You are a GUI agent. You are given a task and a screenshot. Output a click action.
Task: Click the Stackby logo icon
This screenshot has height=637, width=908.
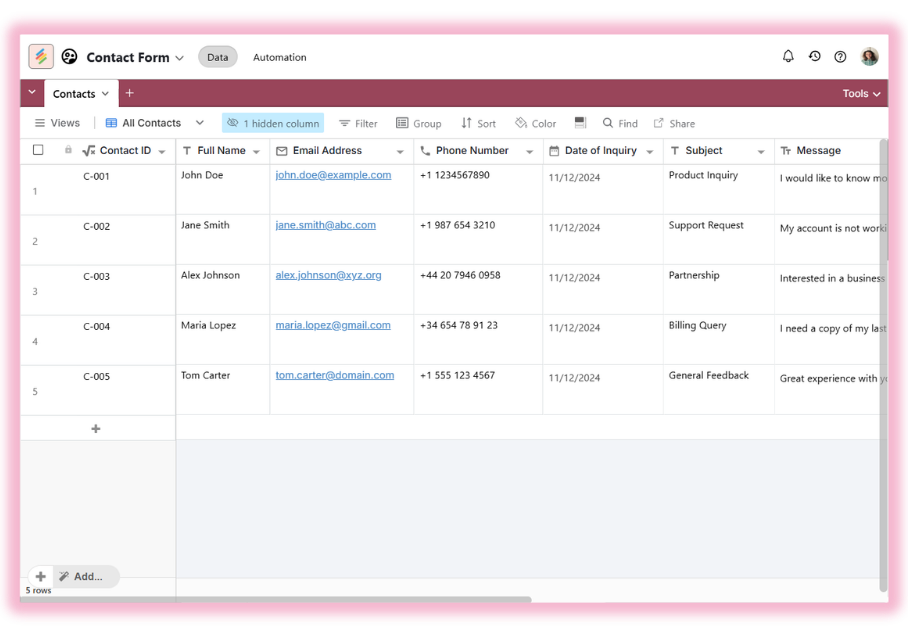(x=41, y=57)
